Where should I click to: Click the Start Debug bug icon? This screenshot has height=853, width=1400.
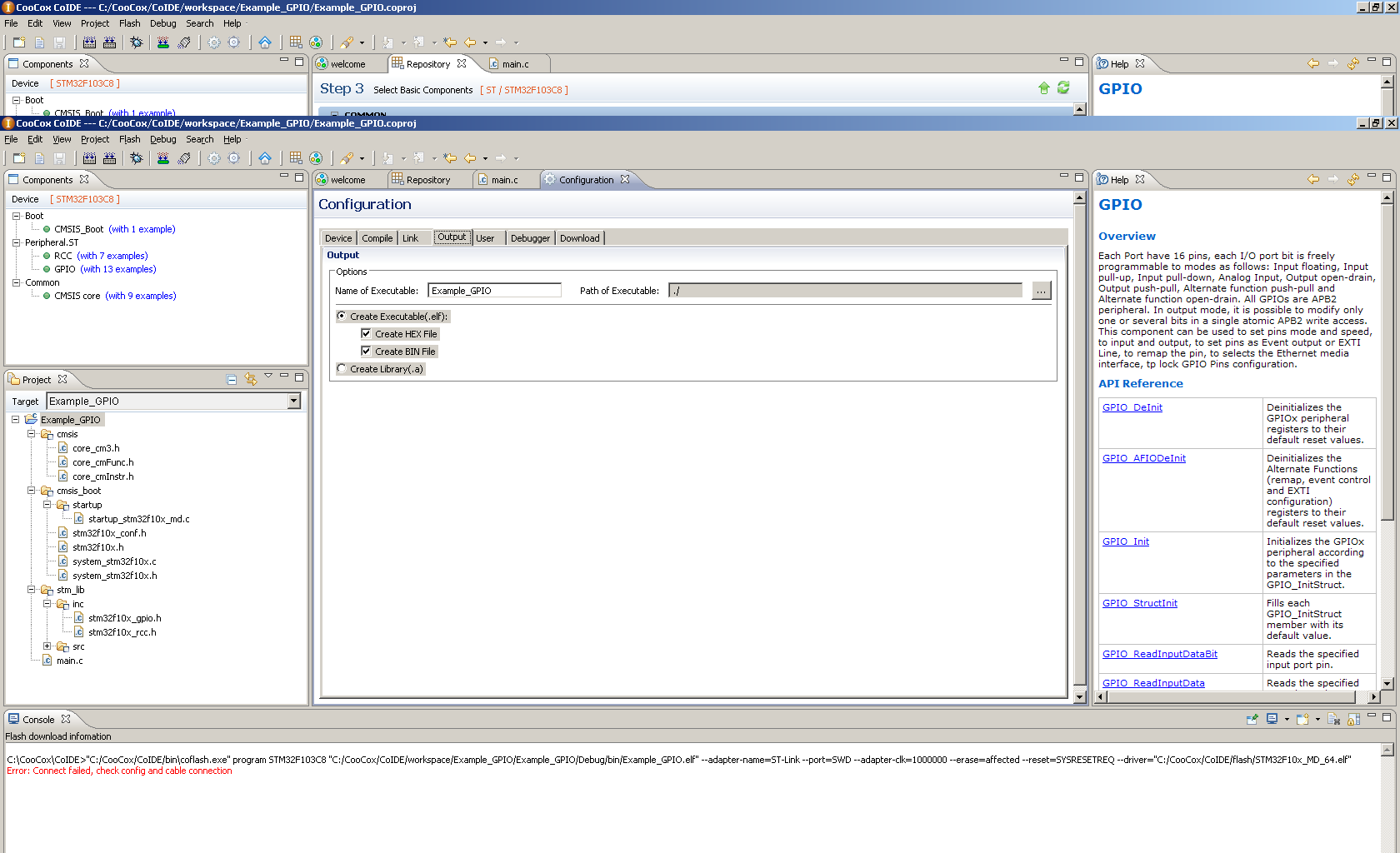click(137, 158)
